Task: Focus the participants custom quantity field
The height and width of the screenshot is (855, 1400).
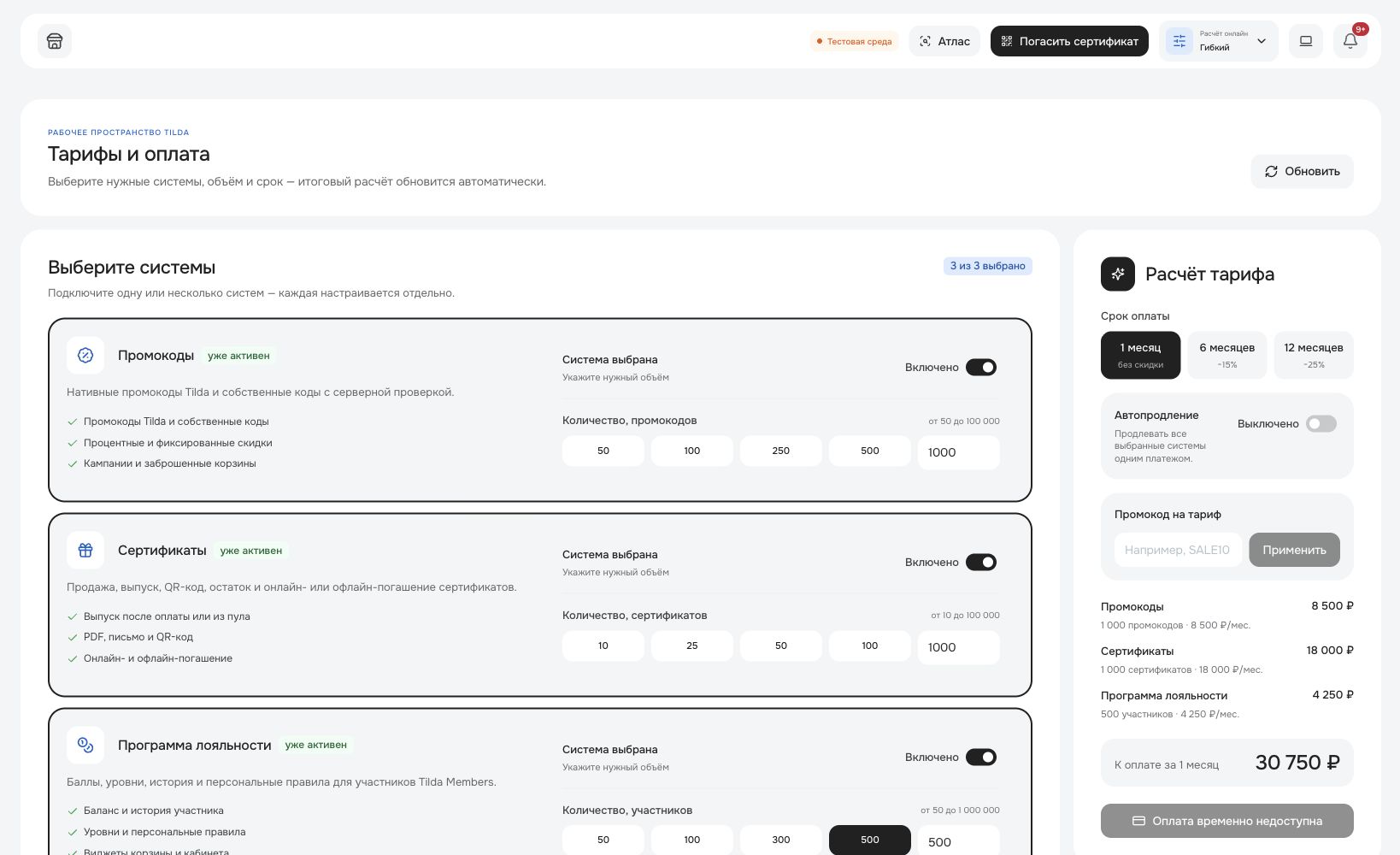Action: click(x=959, y=841)
